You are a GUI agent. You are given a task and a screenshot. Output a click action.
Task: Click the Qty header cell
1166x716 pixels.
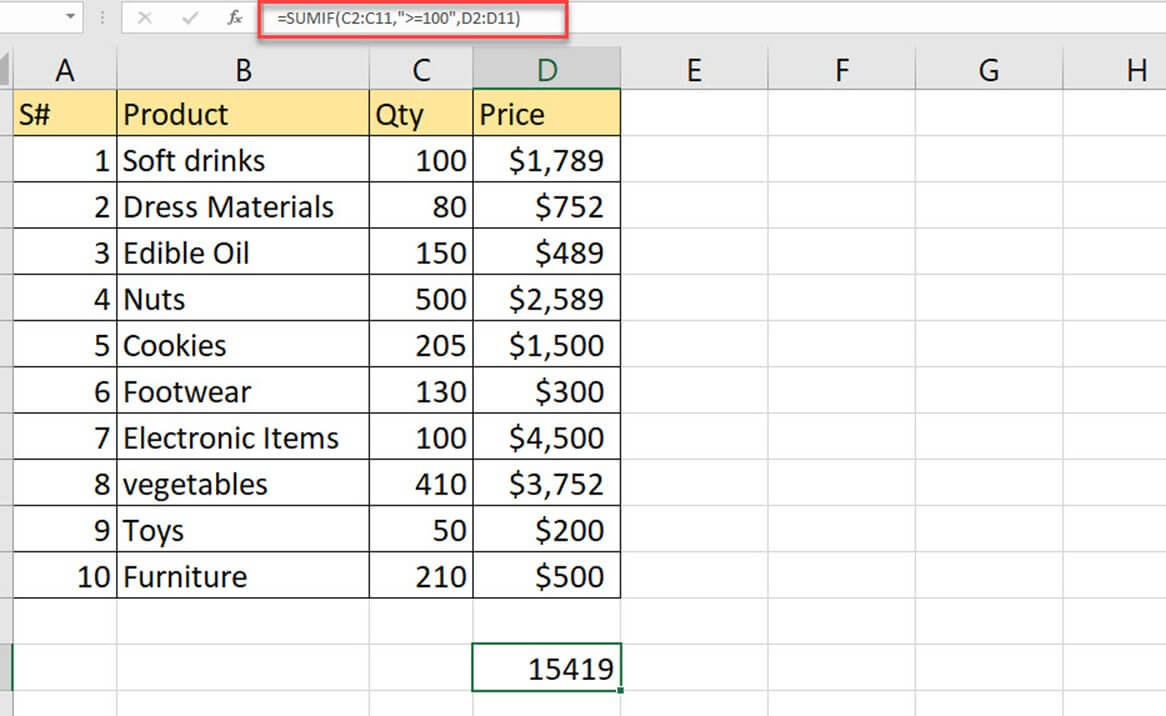click(x=421, y=114)
